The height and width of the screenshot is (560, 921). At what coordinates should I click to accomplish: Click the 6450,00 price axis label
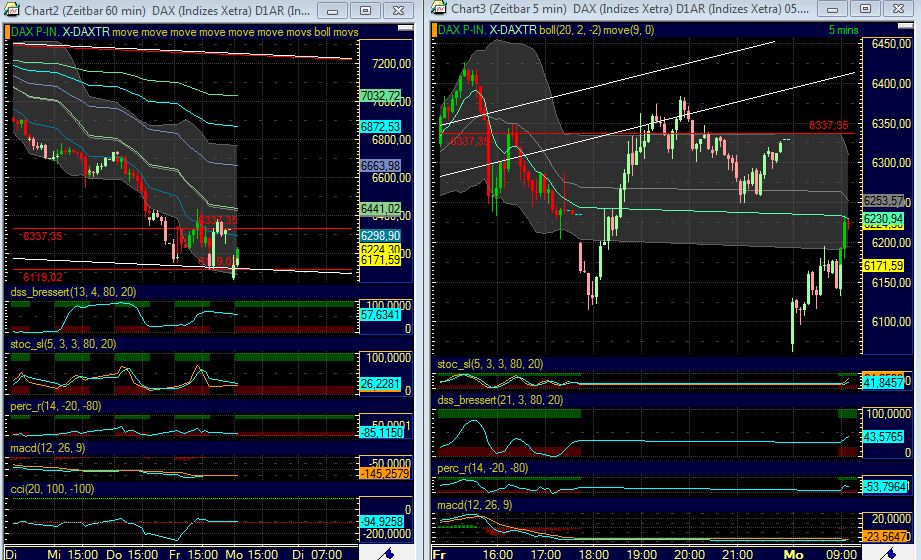tap(891, 44)
